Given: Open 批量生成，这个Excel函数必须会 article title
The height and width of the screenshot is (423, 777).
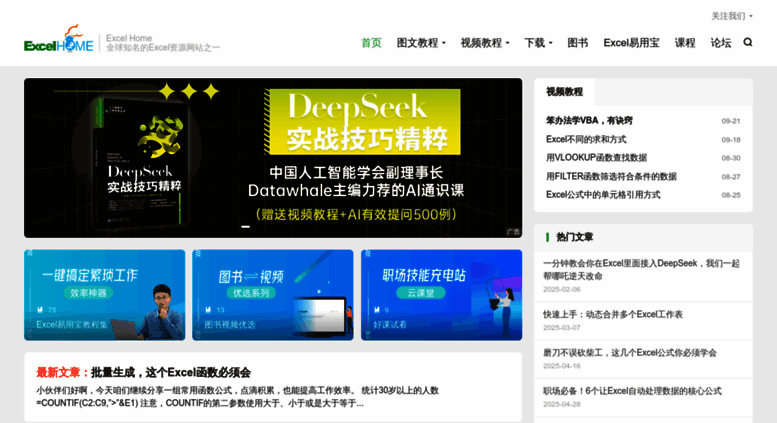Looking at the screenshot, I should coord(170,372).
